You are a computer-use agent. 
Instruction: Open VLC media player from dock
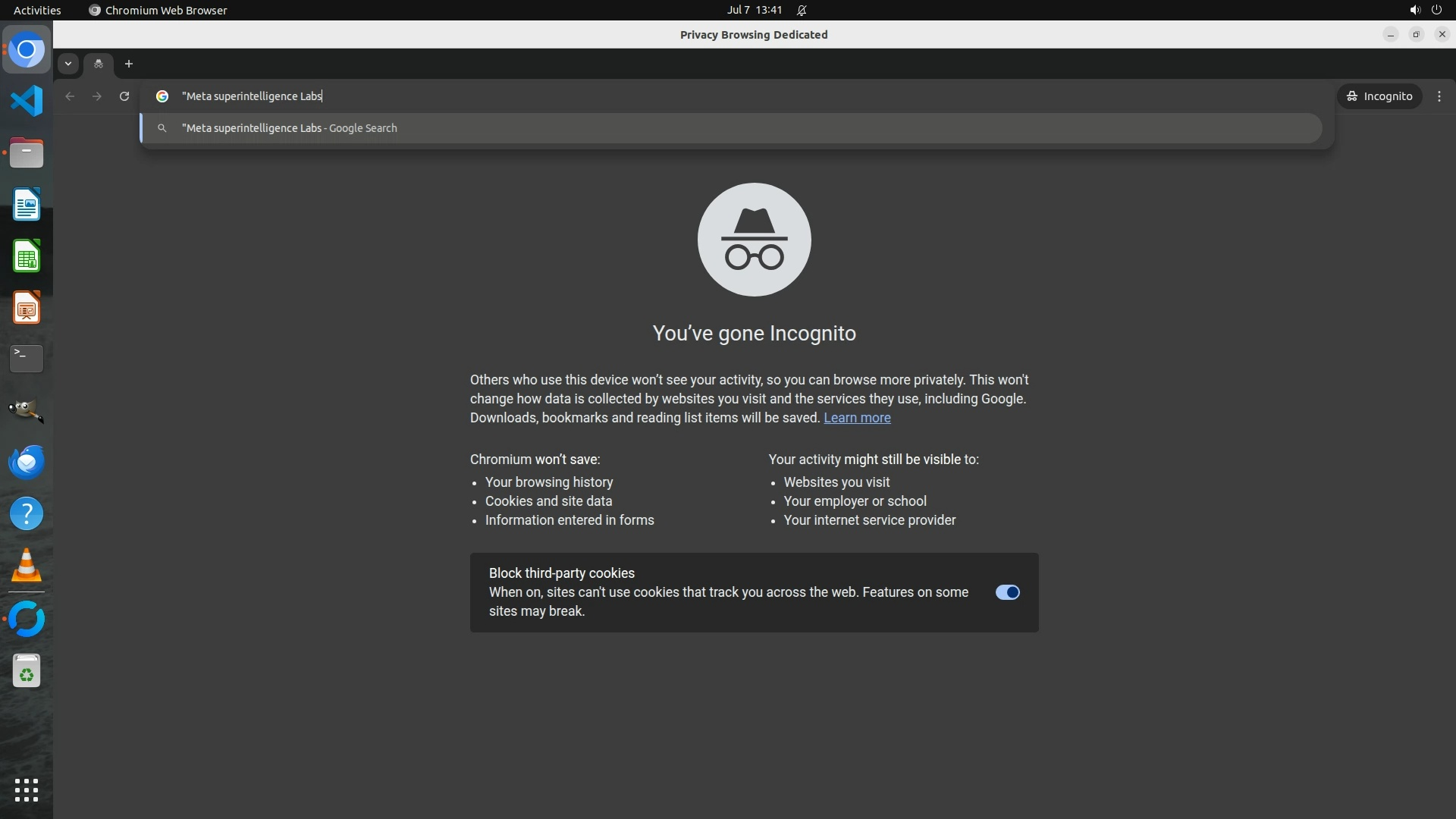[x=27, y=566]
